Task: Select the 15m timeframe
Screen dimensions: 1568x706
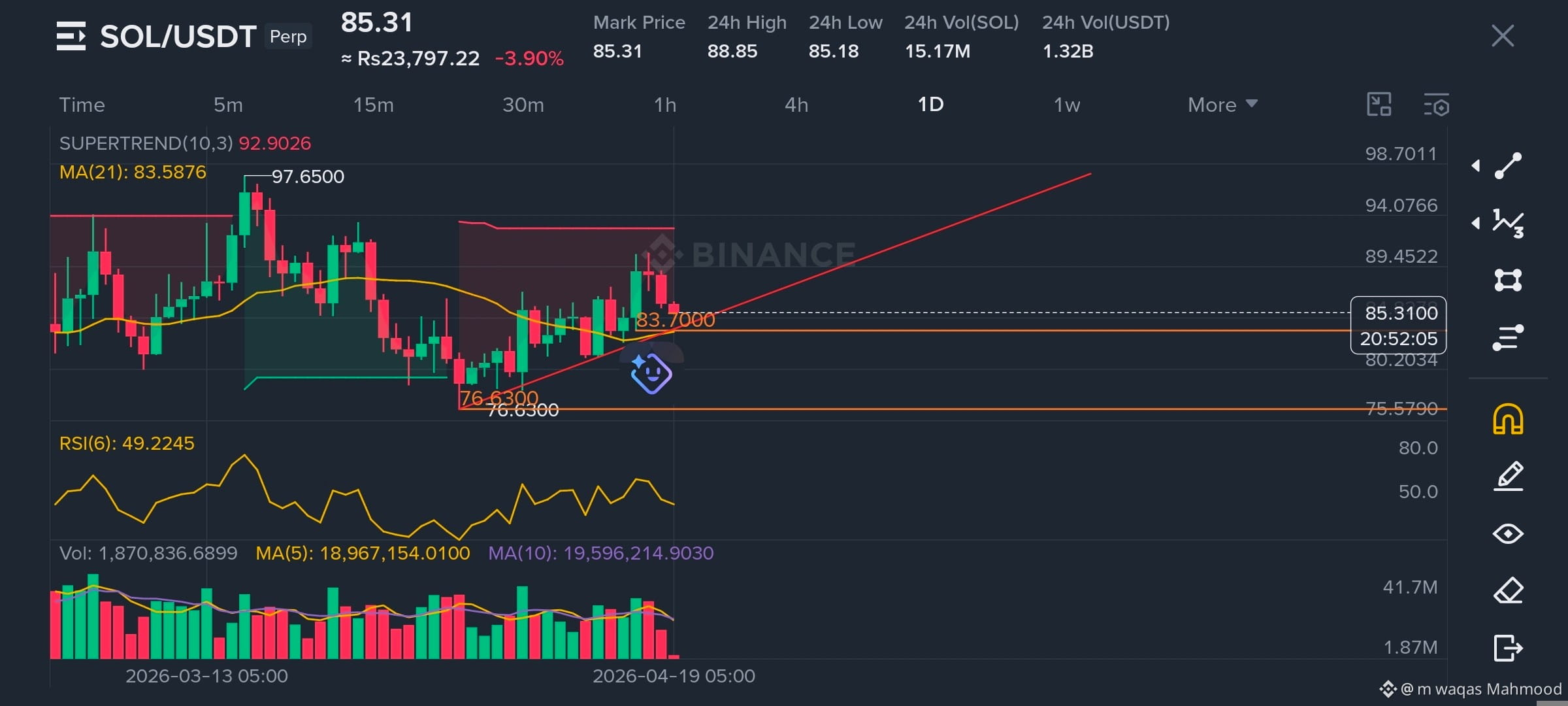Action: pos(373,105)
